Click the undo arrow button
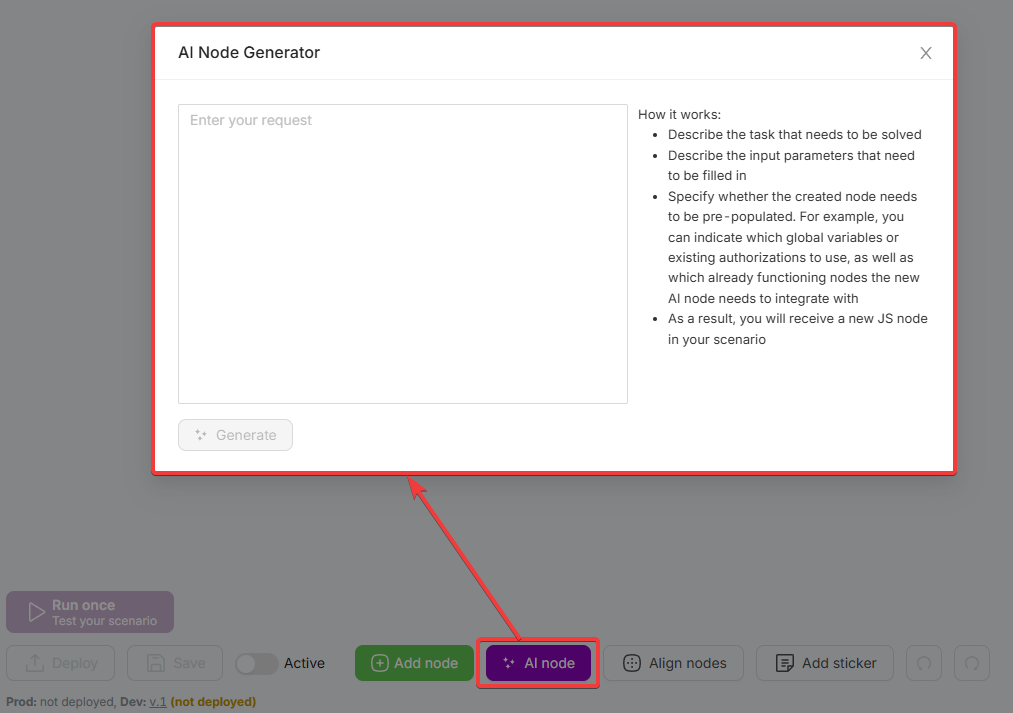This screenshot has width=1013, height=713. [924, 663]
